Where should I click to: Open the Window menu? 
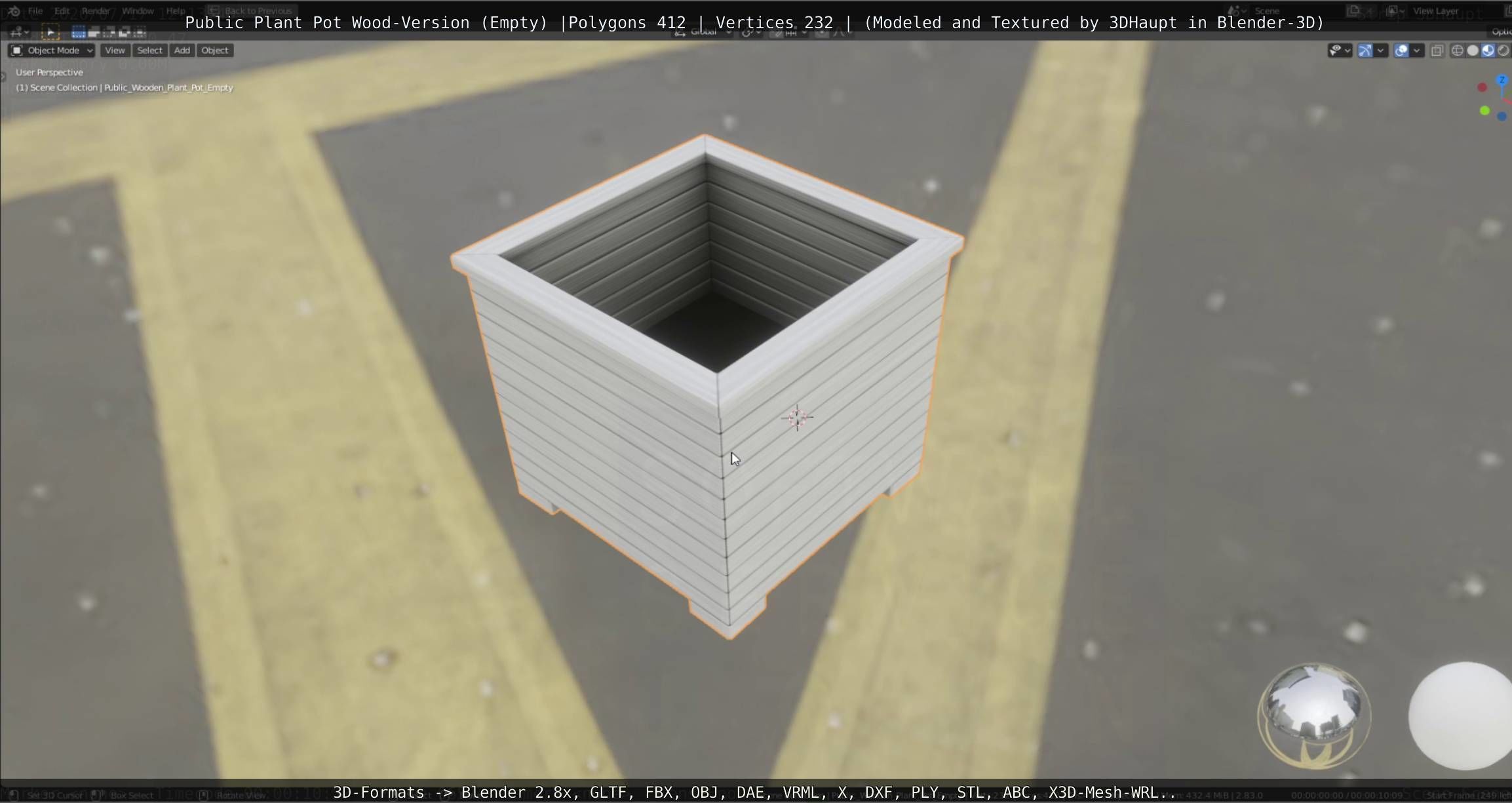tap(138, 10)
